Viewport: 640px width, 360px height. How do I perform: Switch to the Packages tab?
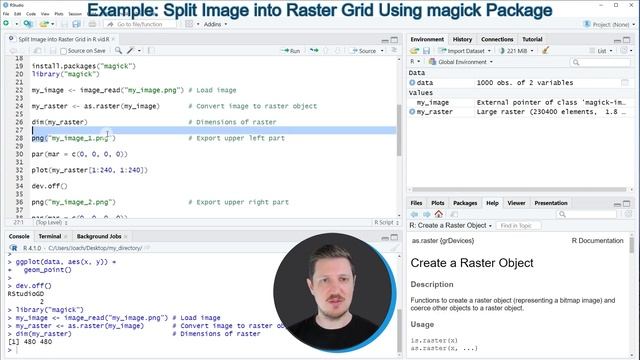click(465, 203)
